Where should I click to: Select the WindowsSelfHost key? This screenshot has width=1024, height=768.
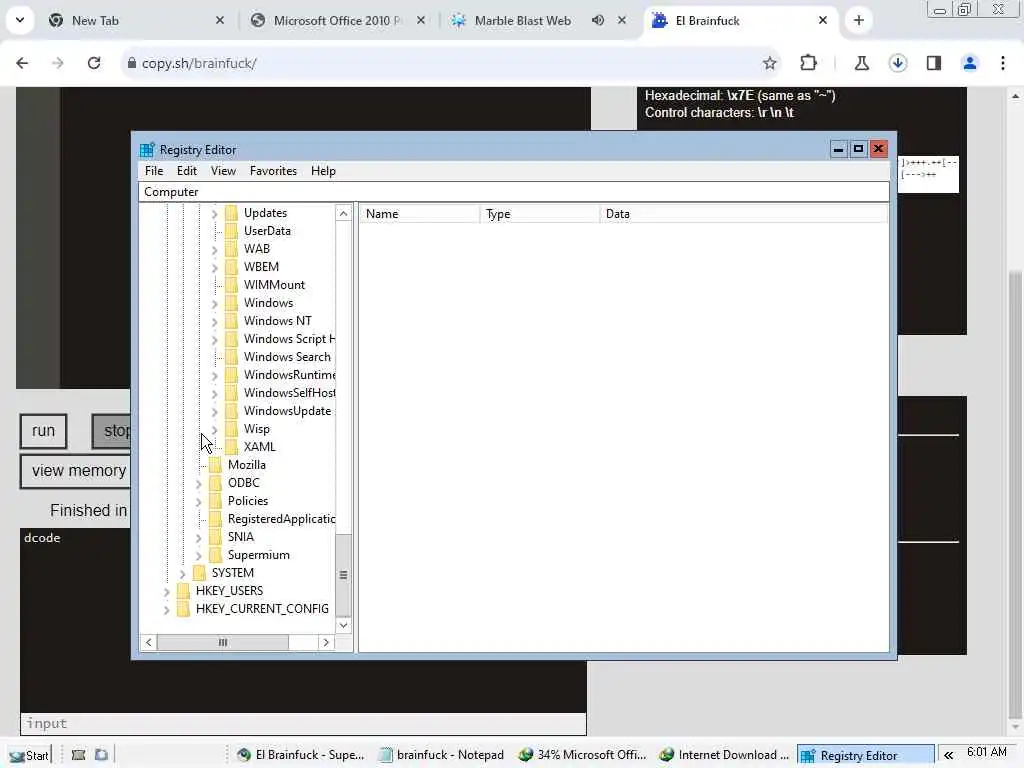point(289,393)
